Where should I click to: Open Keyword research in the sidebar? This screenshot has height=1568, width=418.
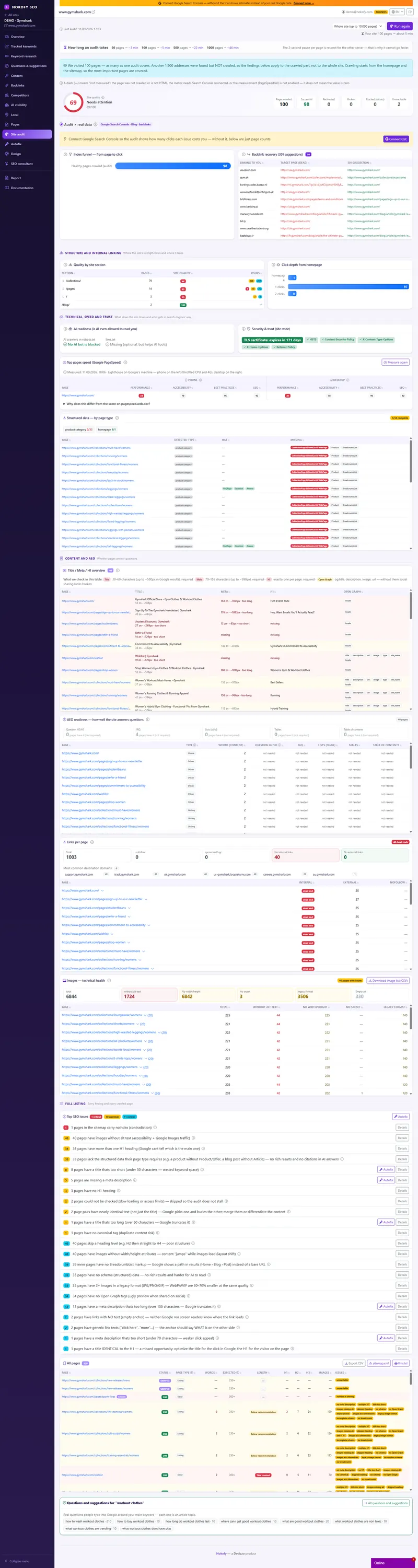(x=23, y=56)
